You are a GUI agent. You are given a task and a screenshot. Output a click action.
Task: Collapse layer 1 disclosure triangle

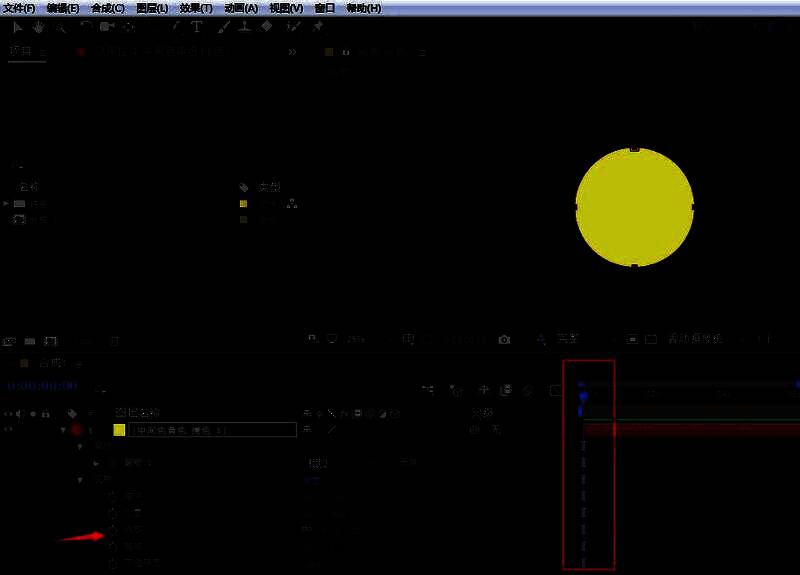tap(63, 430)
